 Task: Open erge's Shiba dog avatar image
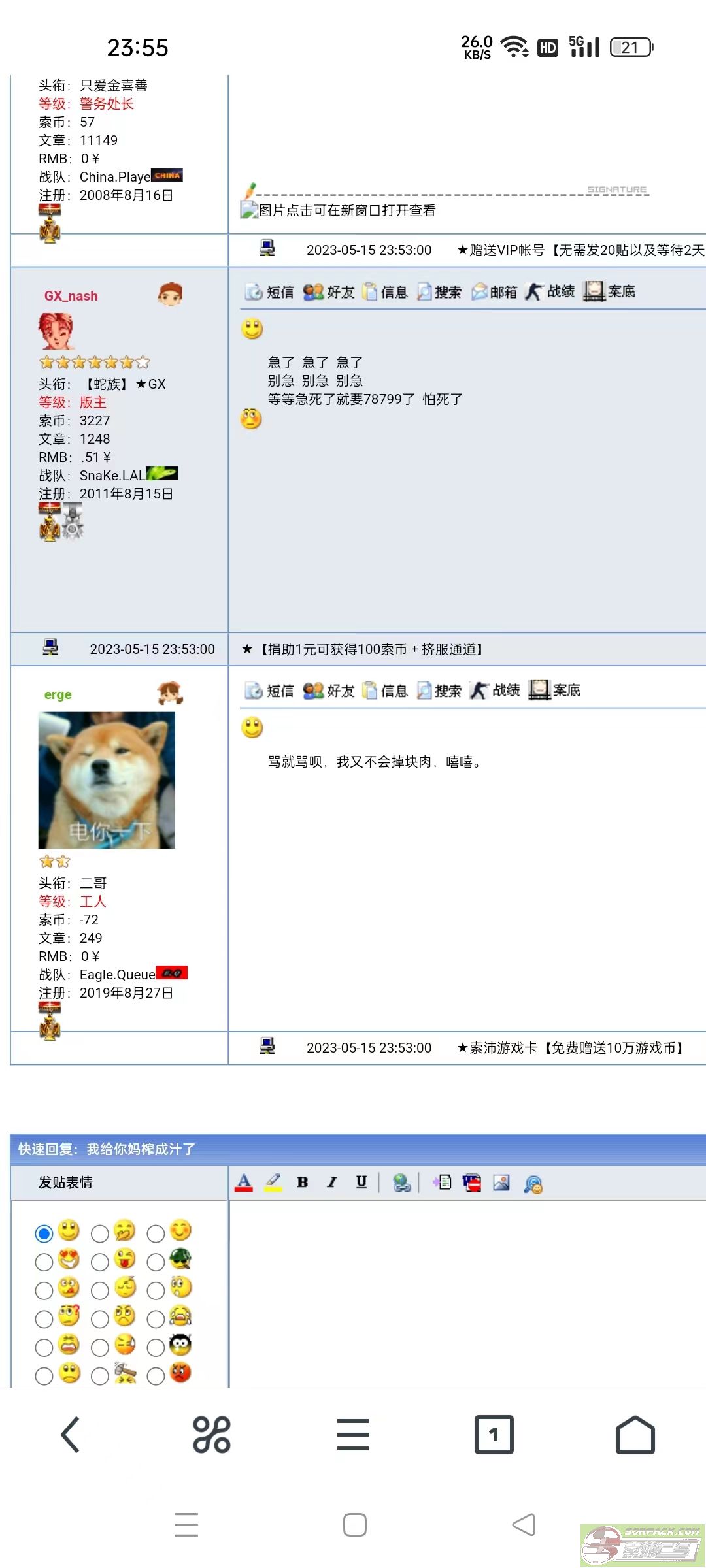107,780
